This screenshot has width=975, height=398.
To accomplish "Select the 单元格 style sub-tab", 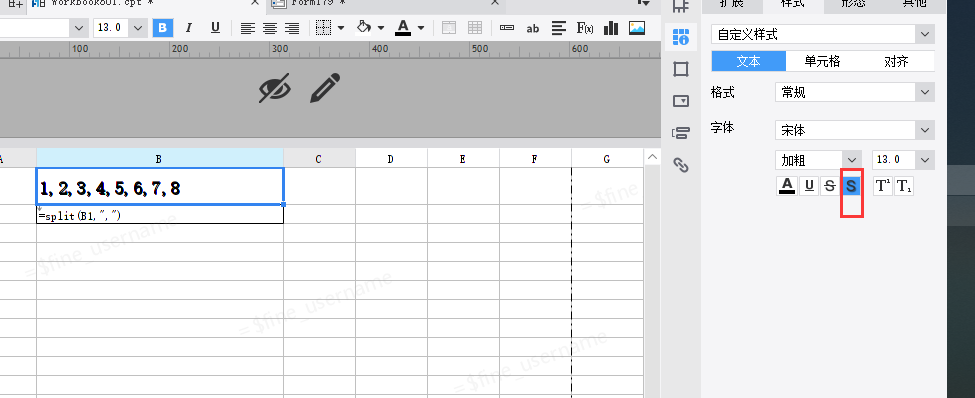I will tap(822, 62).
